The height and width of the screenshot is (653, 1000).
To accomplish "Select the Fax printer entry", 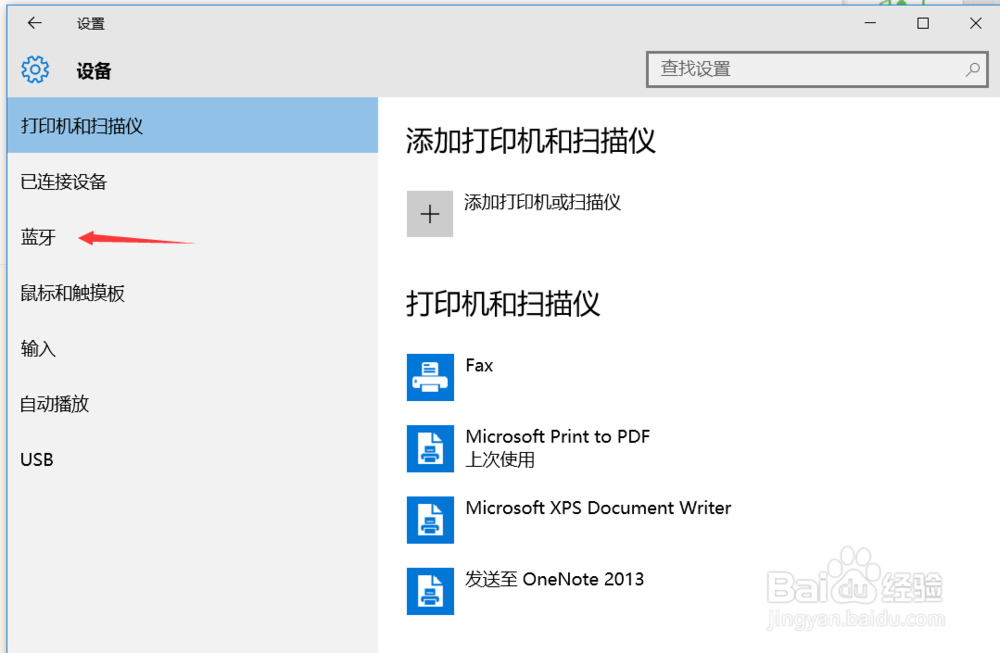I will [479, 365].
